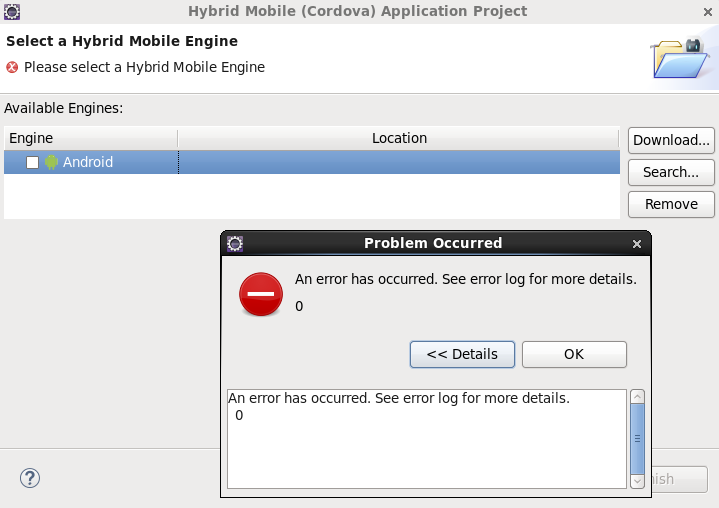Click the details scrollbar up arrow
The image size is (719, 508).
click(637, 398)
